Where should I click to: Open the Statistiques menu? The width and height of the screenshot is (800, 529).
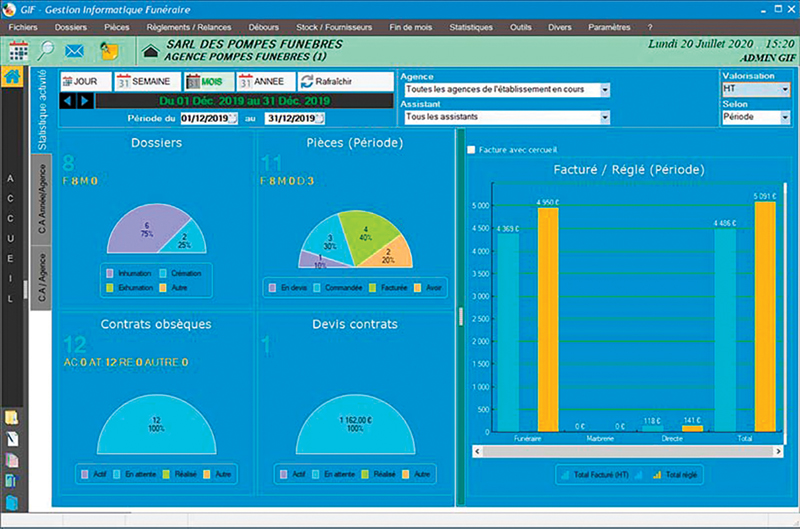click(471, 27)
